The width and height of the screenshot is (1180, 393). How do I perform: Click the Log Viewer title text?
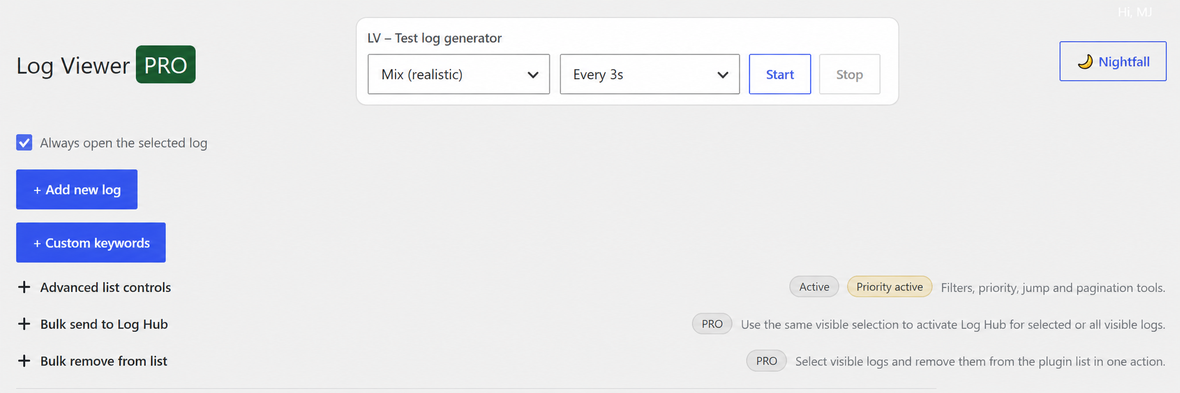click(x=73, y=66)
